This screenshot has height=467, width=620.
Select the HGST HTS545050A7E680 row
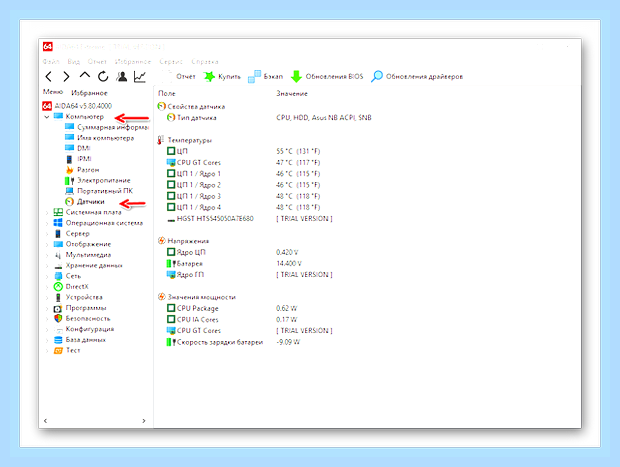click(250, 219)
